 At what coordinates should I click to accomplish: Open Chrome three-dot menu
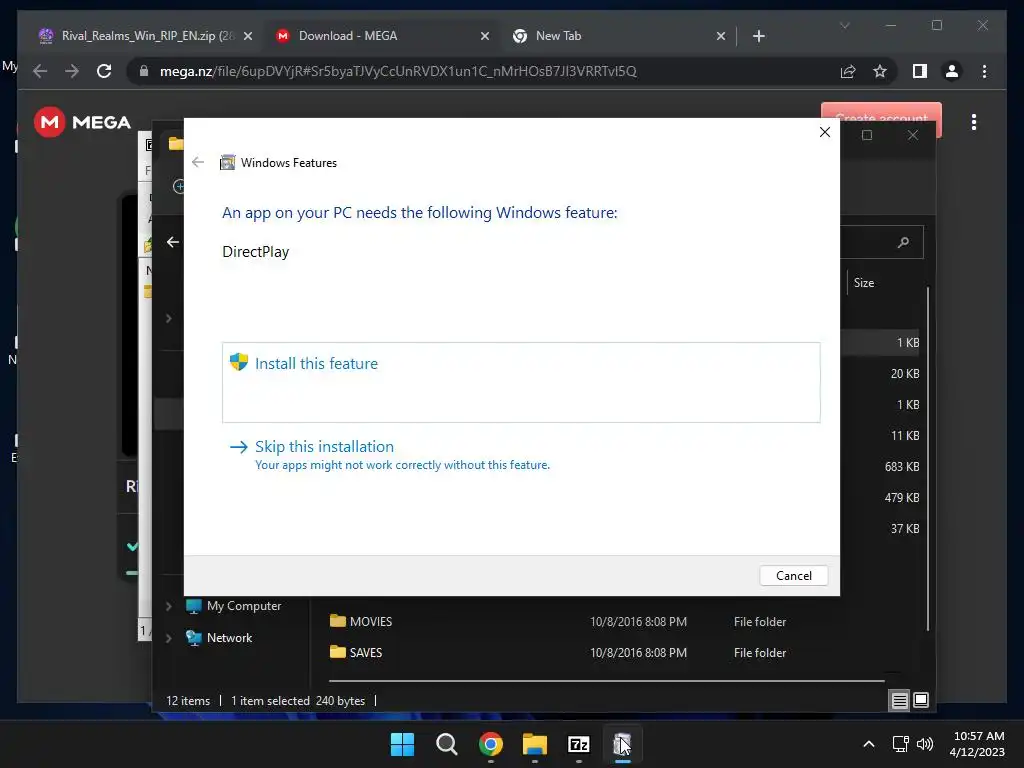tap(984, 71)
